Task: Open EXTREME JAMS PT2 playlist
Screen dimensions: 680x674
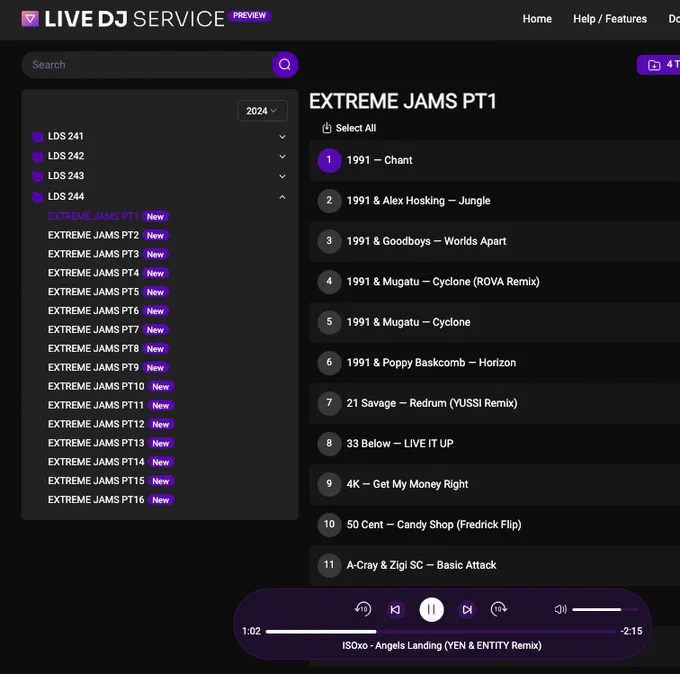Action: (x=93, y=236)
